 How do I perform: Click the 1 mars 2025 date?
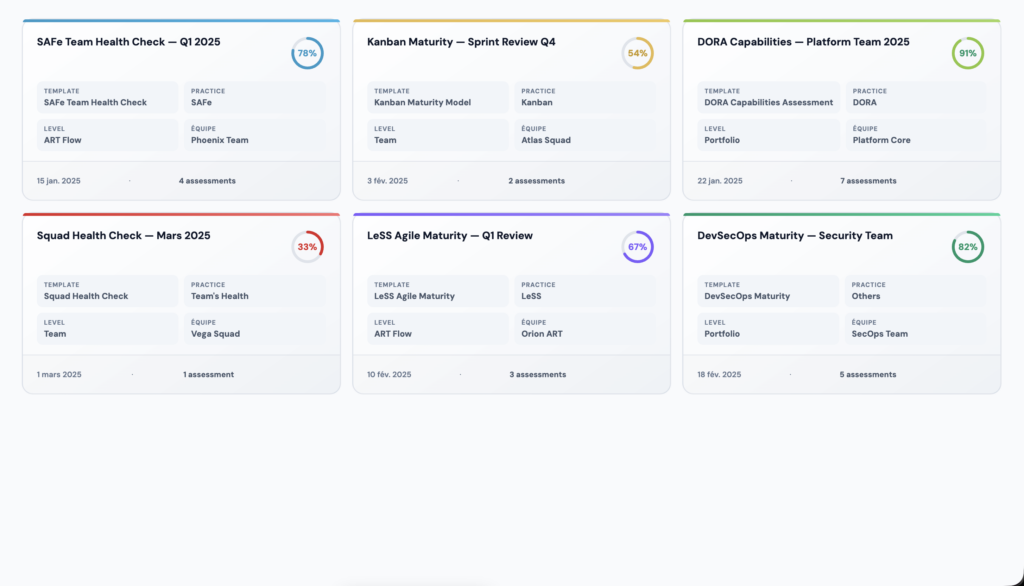(x=59, y=375)
